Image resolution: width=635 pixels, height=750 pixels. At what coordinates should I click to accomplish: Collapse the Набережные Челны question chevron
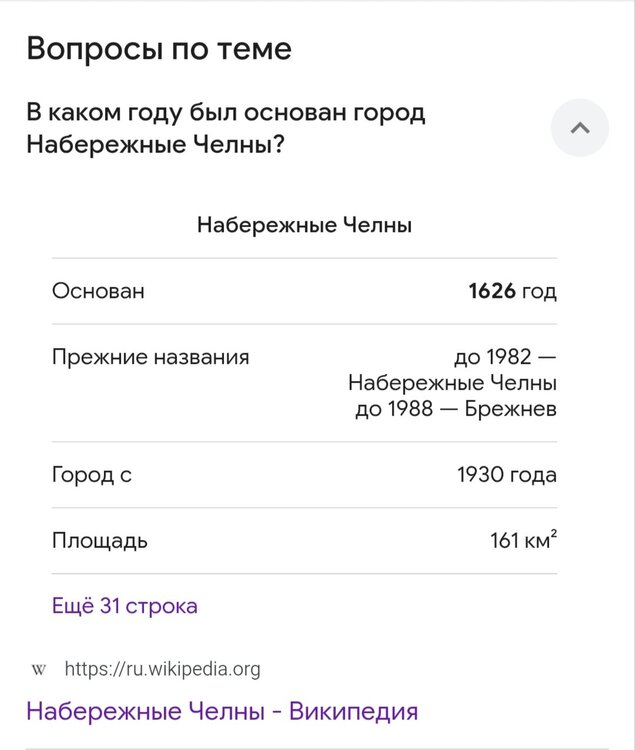pos(580,128)
